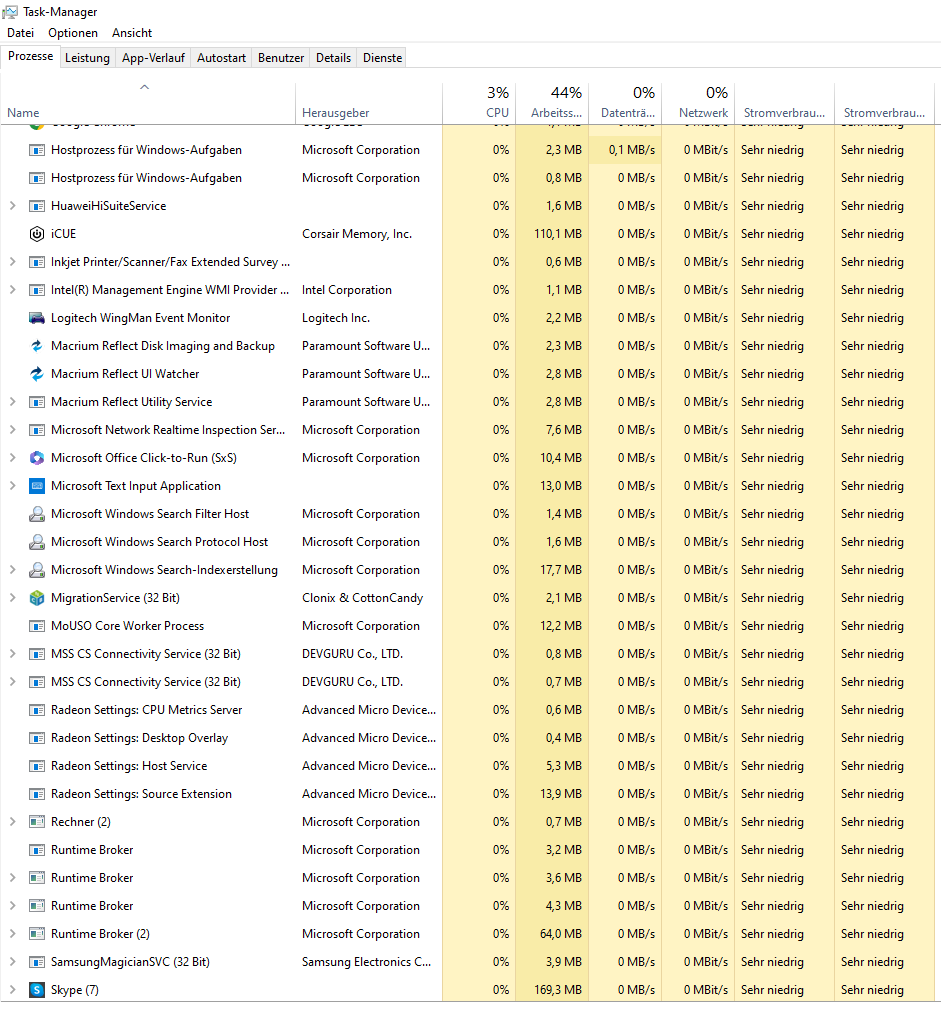Click the Radeon Settings: Source Extension icon
This screenshot has height=1015, width=941.
(37, 794)
